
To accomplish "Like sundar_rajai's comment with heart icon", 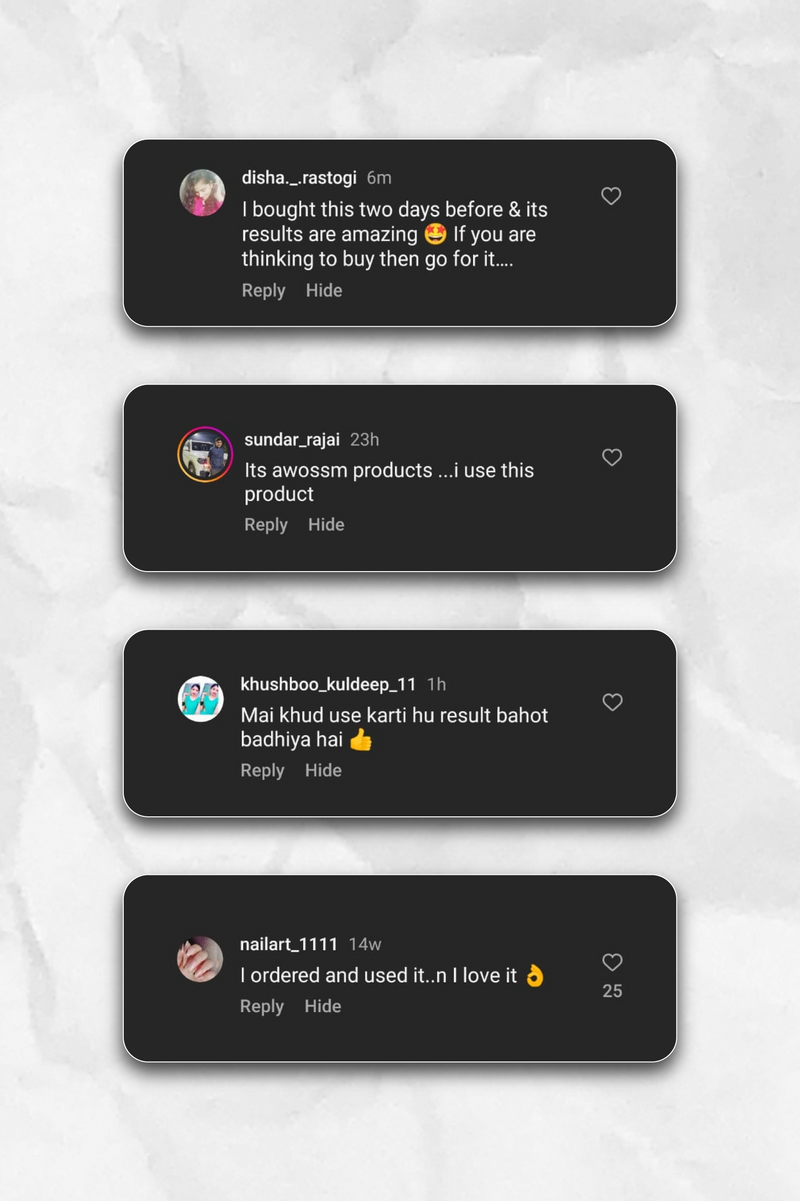I will [612, 457].
